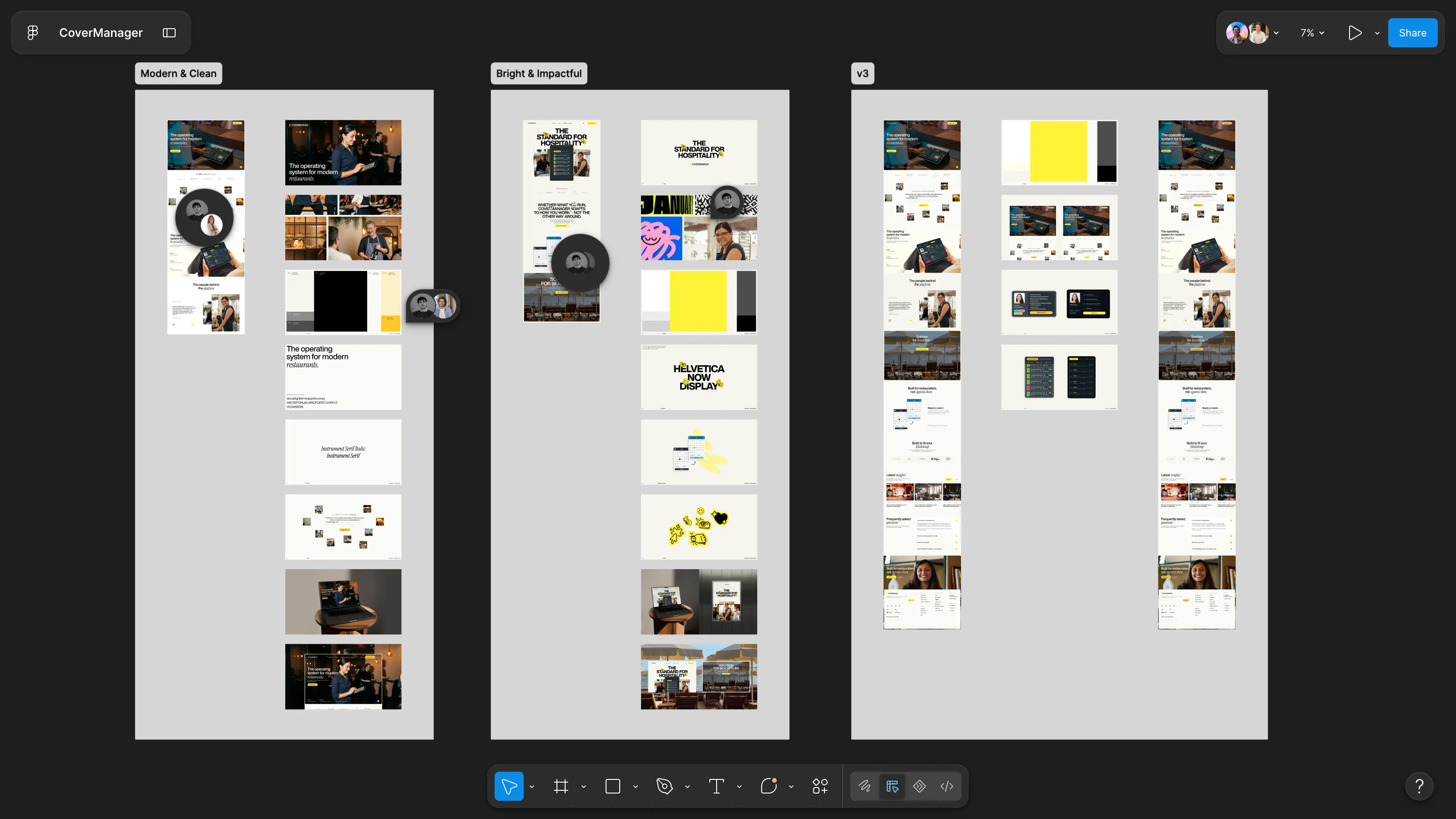Select the Modern & Clean long landing page frame
The height and width of the screenshot is (819, 1456).
[x=206, y=227]
